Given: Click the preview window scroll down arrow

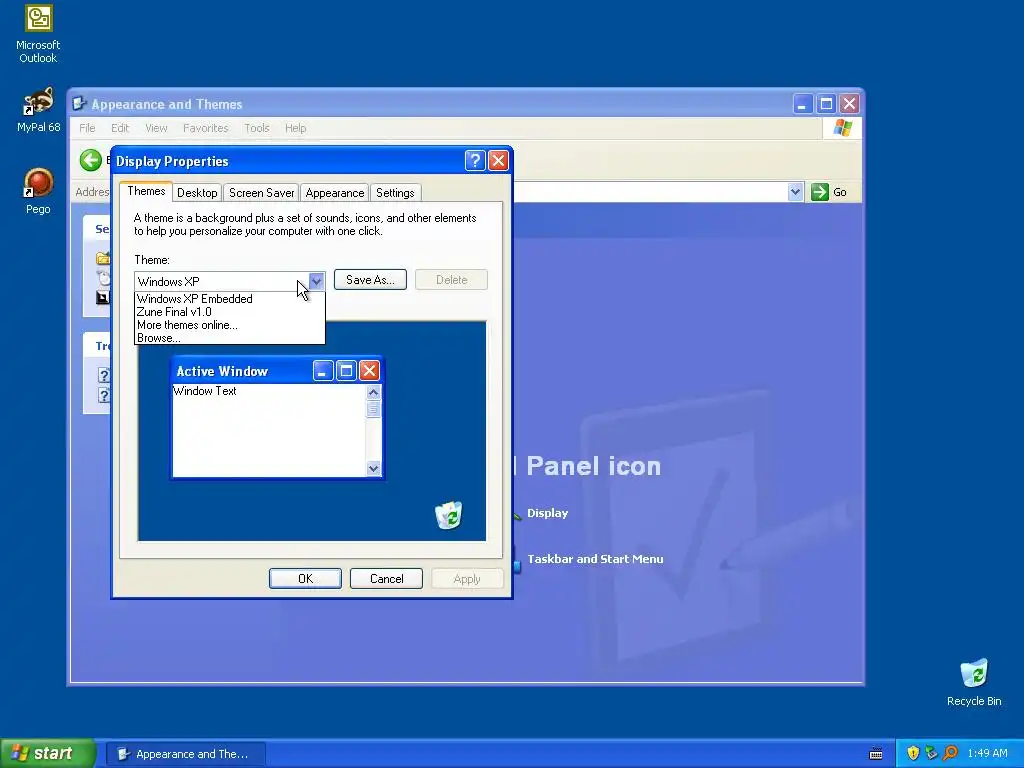Looking at the screenshot, I should point(374,468).
